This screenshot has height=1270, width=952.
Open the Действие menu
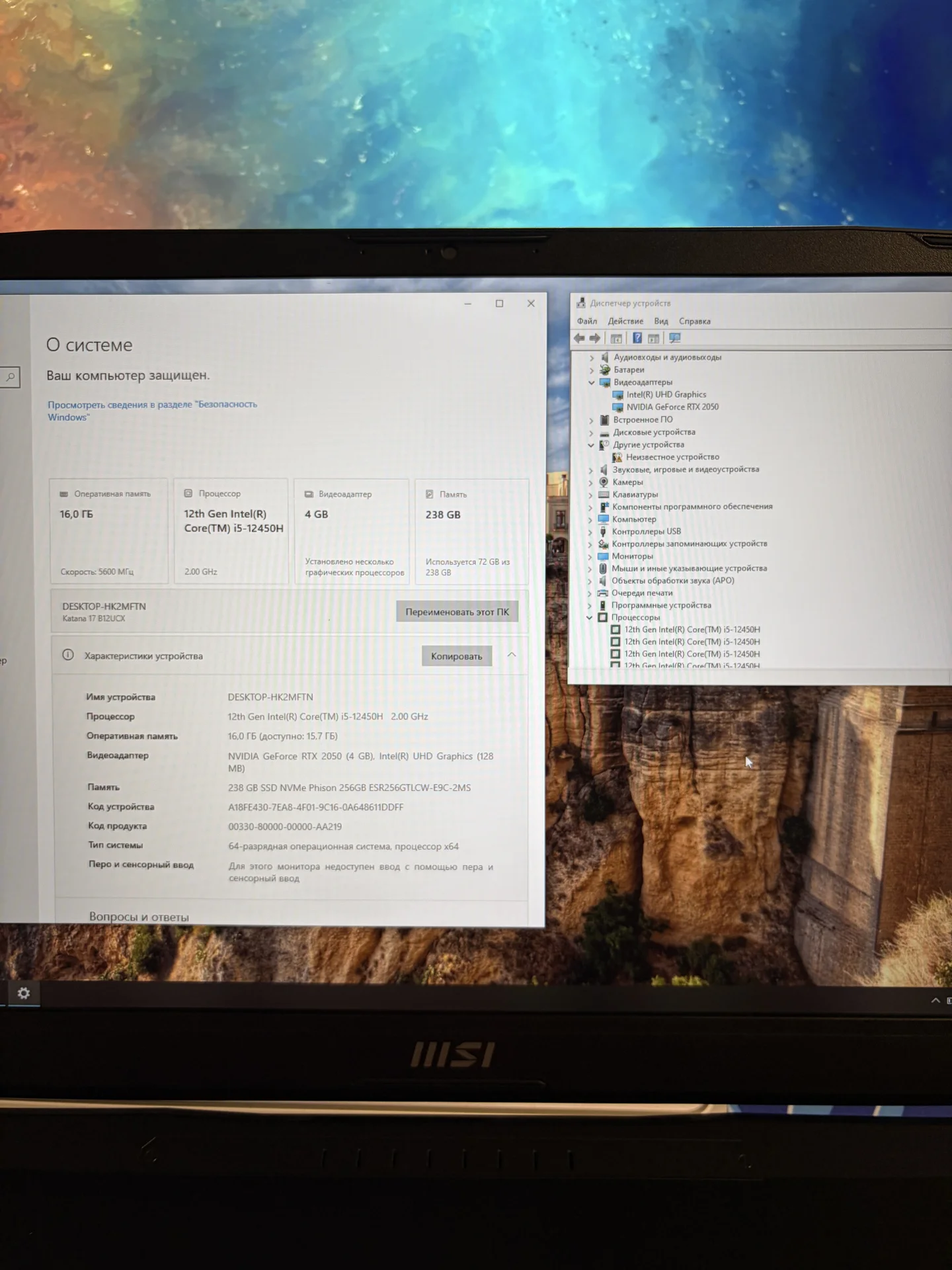pos(625,321)
